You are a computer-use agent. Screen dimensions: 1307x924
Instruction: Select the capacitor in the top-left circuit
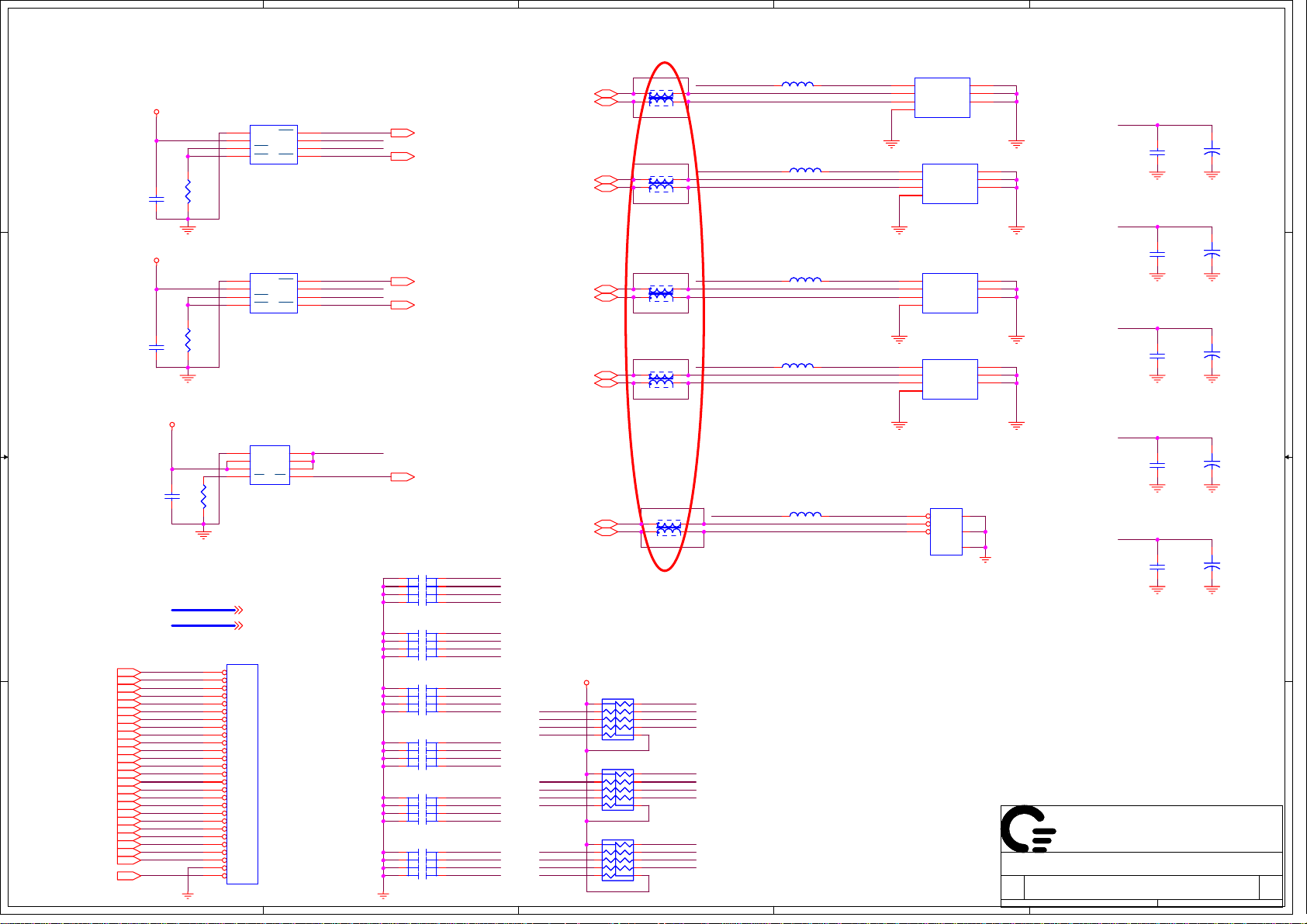[156, 199]
